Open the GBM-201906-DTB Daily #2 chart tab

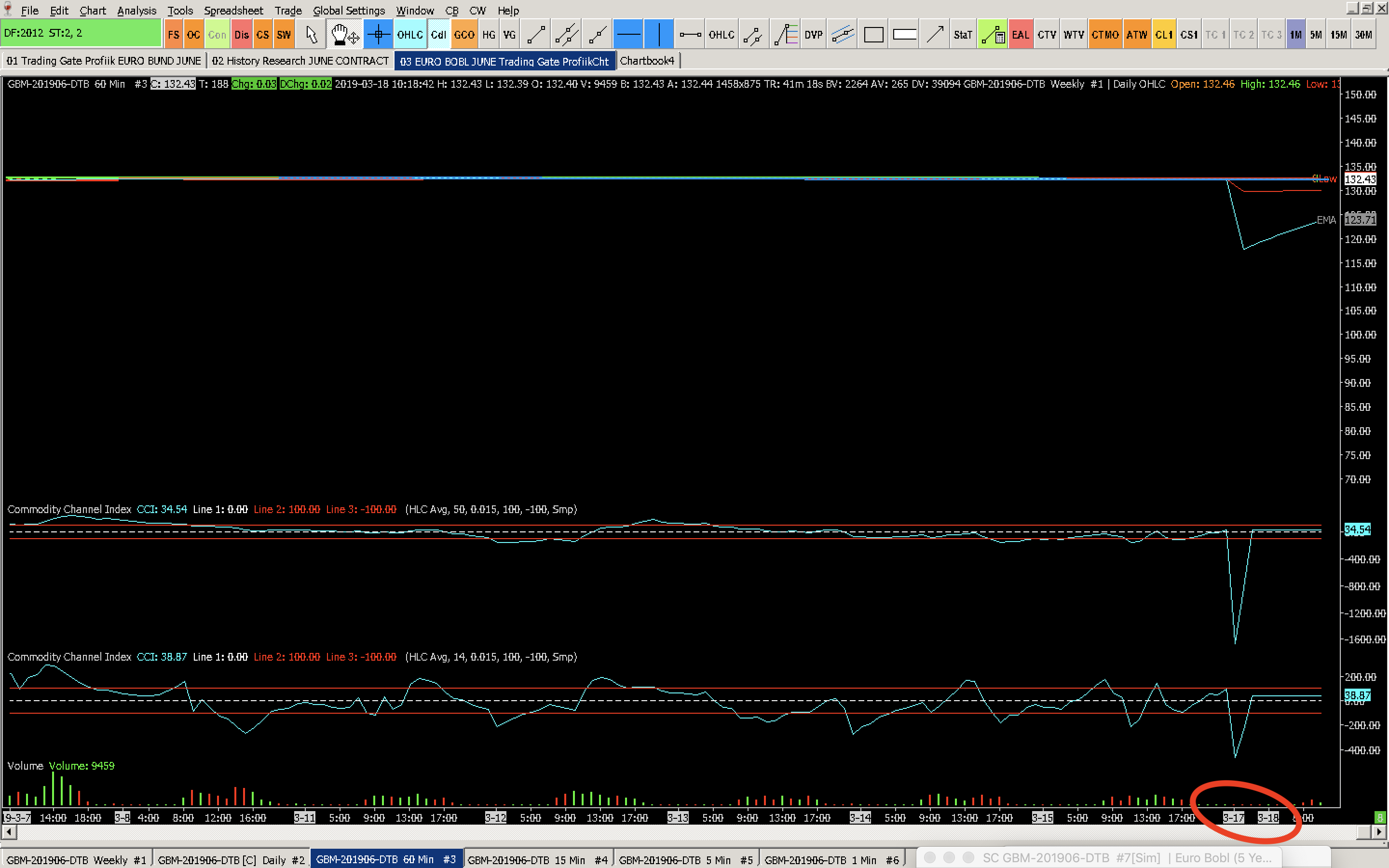(x=231, y=859)
